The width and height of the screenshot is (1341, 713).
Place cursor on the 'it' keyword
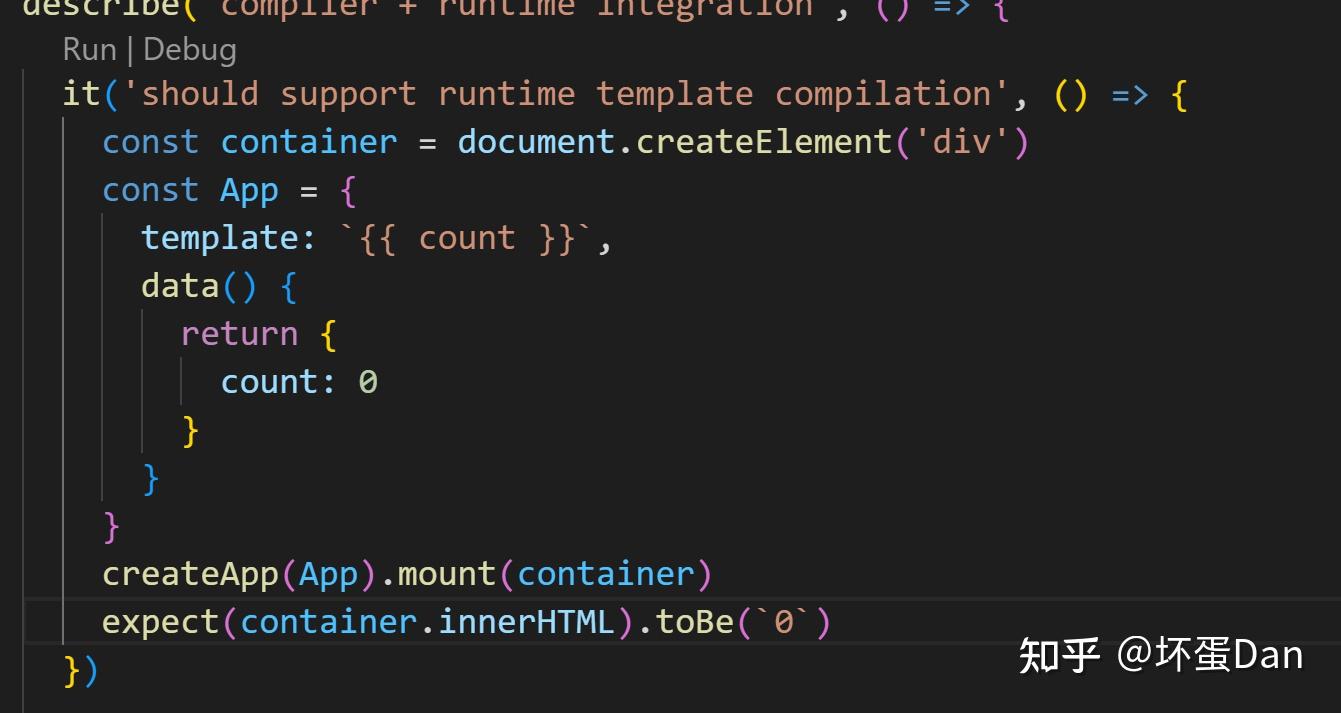click(x=78, y=92)
